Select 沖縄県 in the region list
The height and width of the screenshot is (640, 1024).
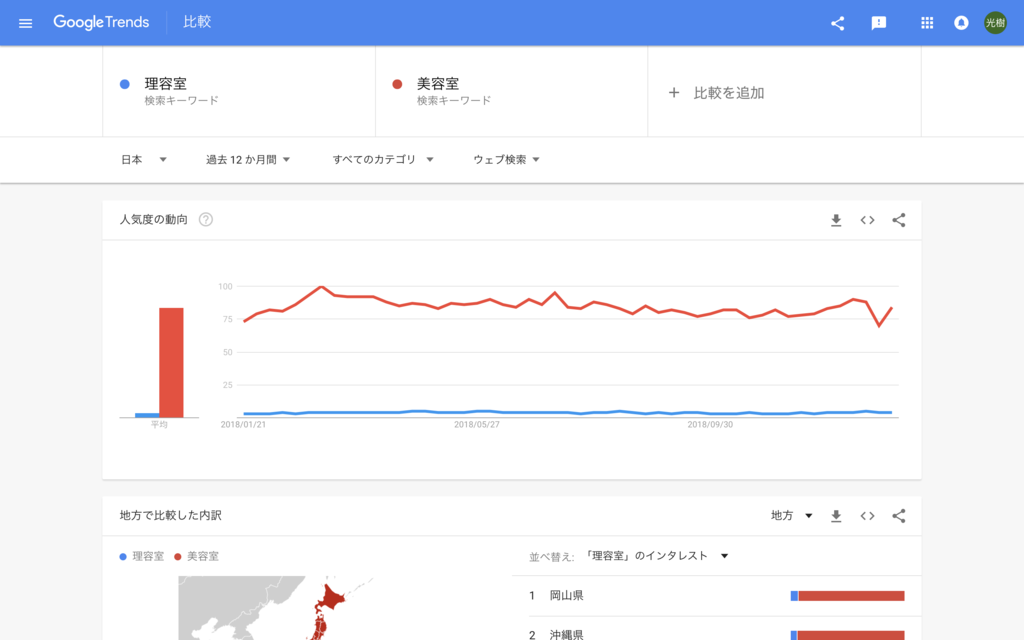[566, 633]
